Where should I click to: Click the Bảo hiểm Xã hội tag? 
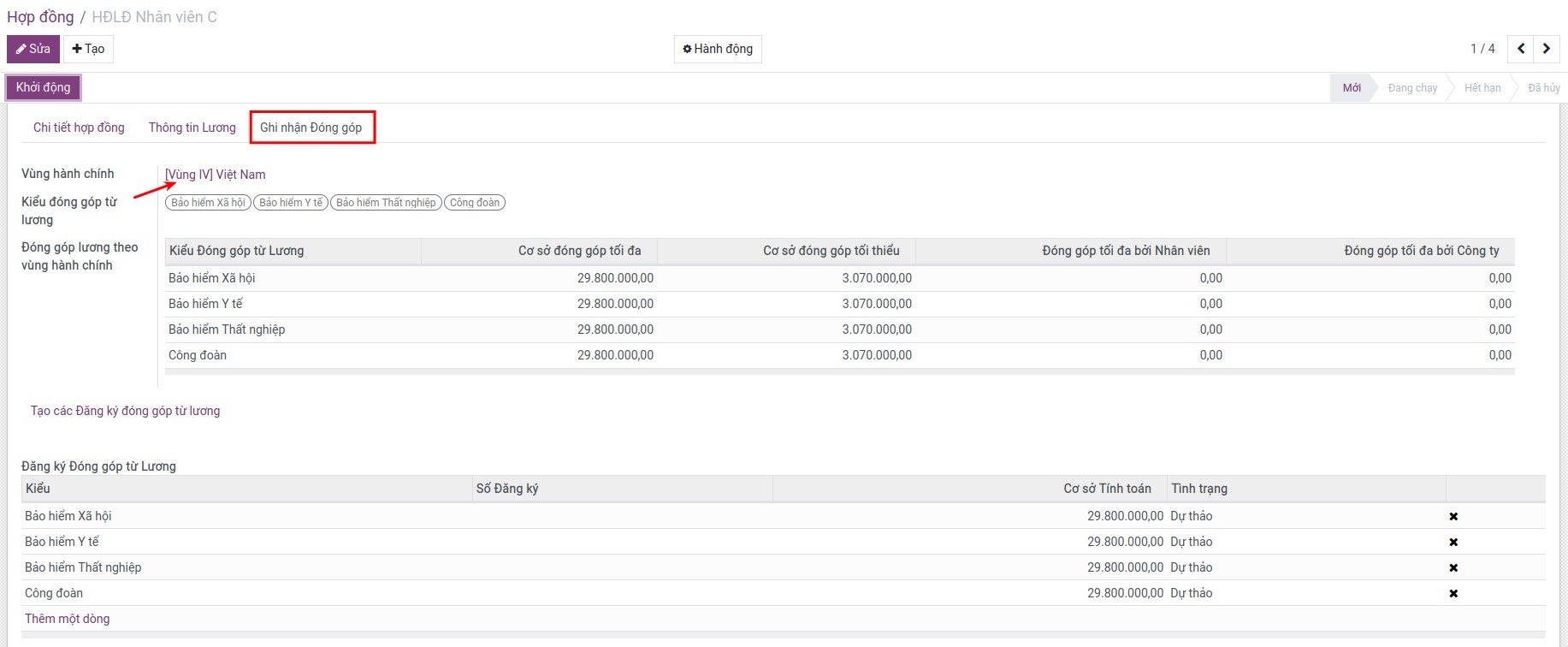point(208,203)
